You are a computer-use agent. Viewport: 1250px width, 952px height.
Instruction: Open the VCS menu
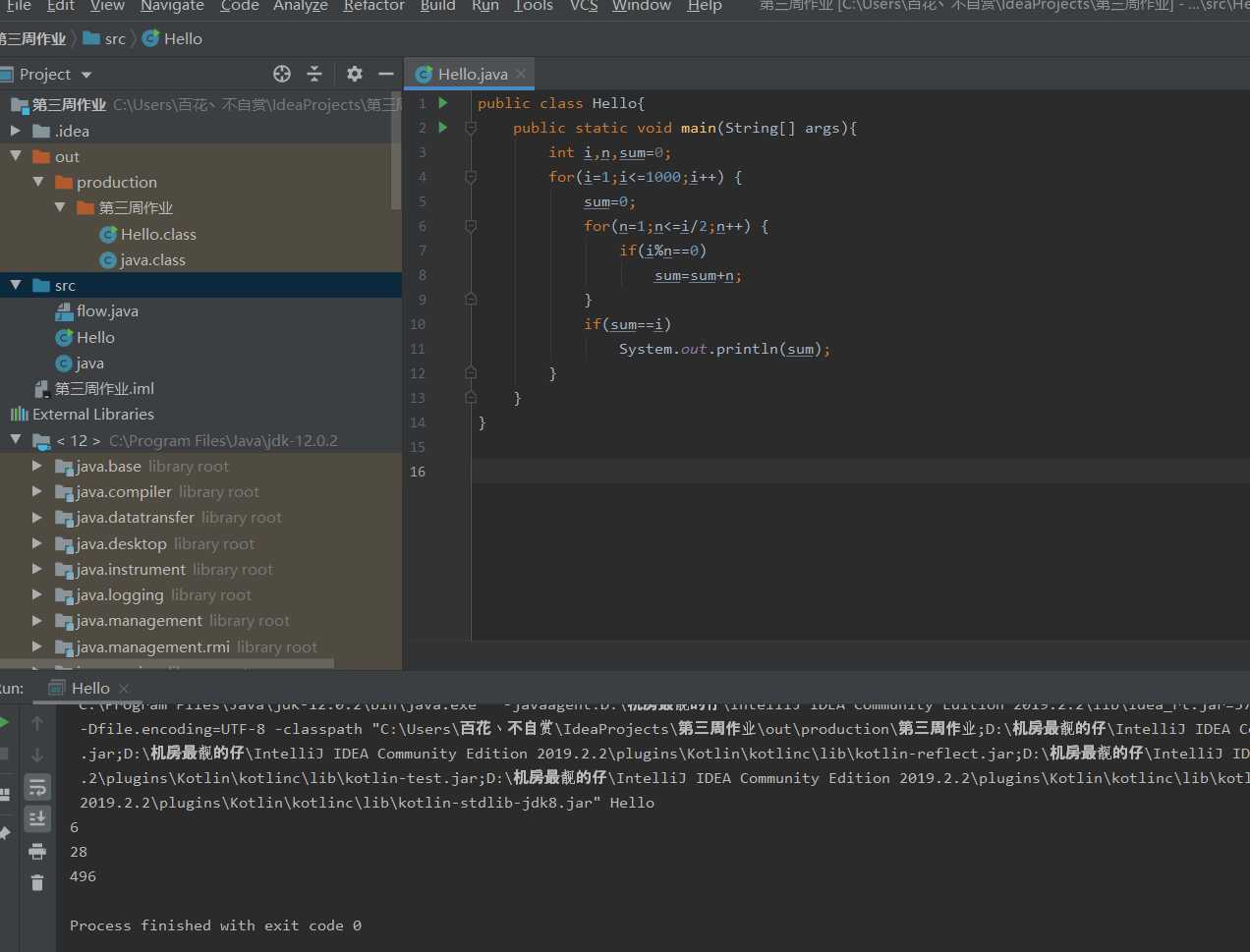[x=584, y=6]
